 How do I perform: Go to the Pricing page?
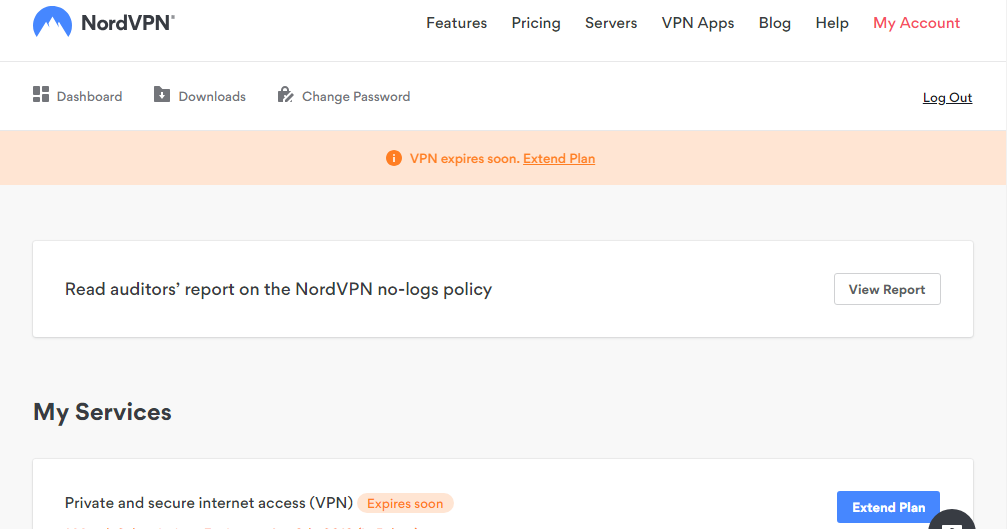tap(536, 23)
